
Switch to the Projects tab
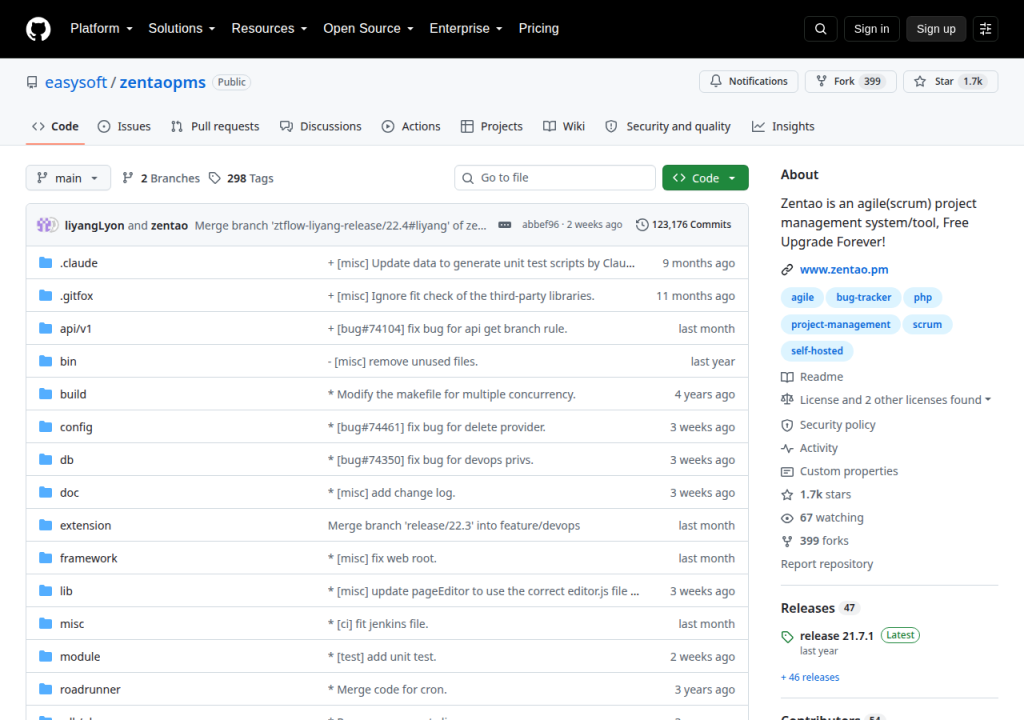coord(492,127)
